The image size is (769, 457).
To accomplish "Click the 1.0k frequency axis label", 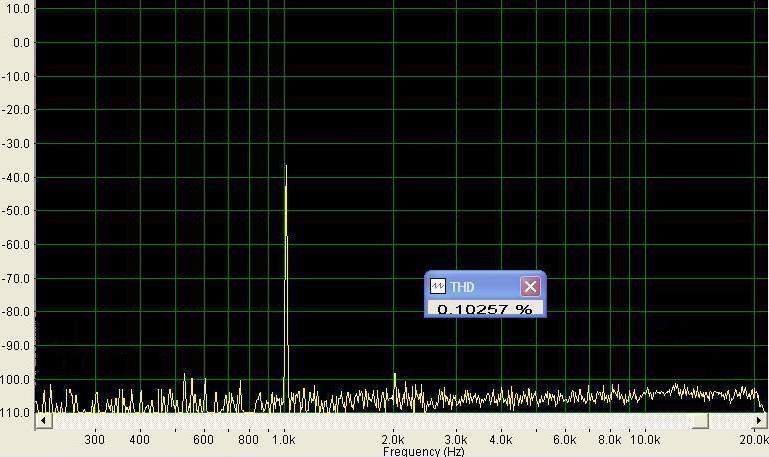I will coord(284,440).
